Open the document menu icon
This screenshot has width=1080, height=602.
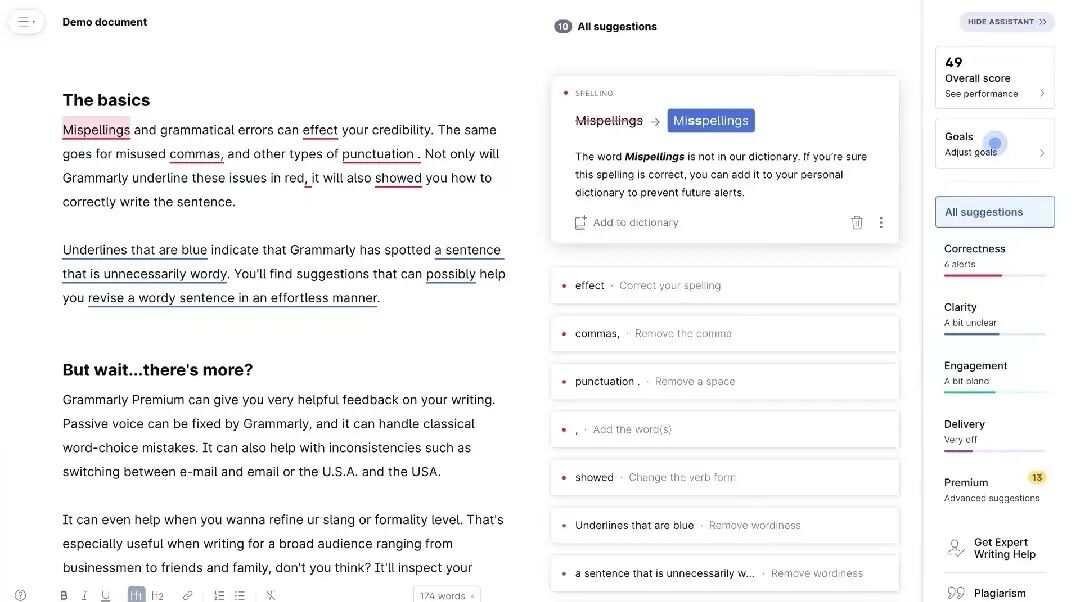(26, 22)
